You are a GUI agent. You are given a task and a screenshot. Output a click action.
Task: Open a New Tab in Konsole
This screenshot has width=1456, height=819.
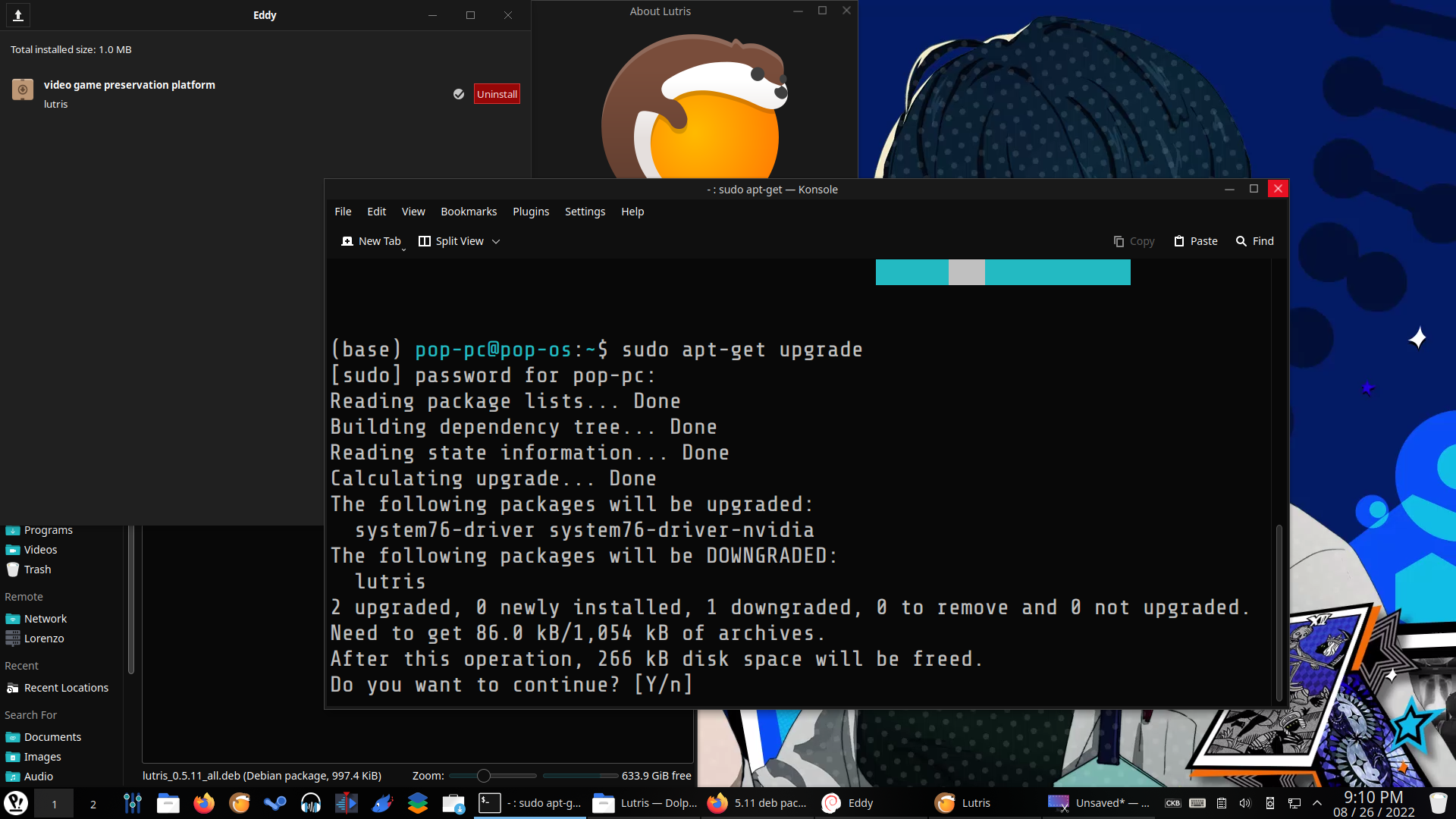tap(372, 241)
